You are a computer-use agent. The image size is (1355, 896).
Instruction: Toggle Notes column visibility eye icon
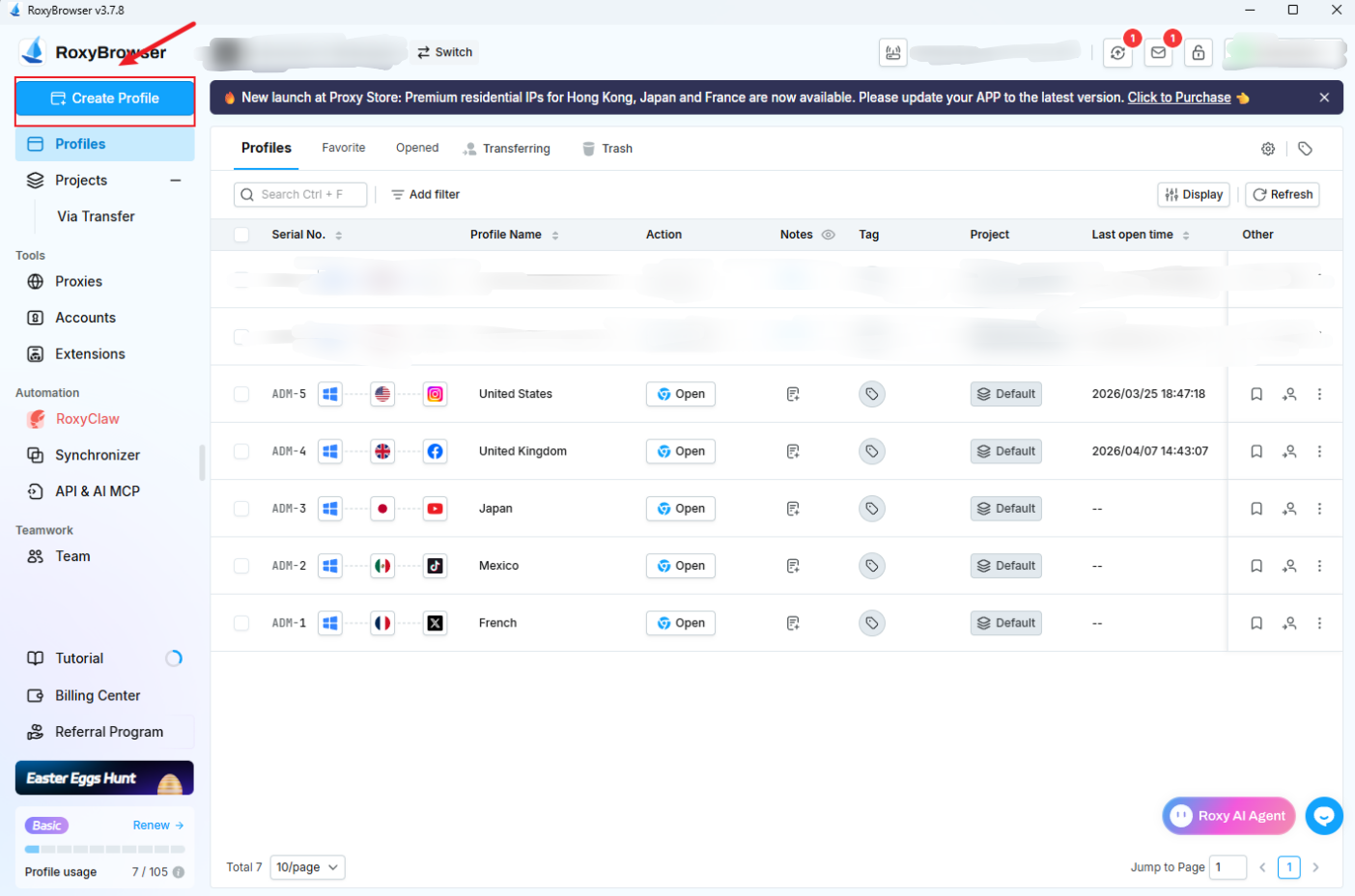click(x=828, y=235)
